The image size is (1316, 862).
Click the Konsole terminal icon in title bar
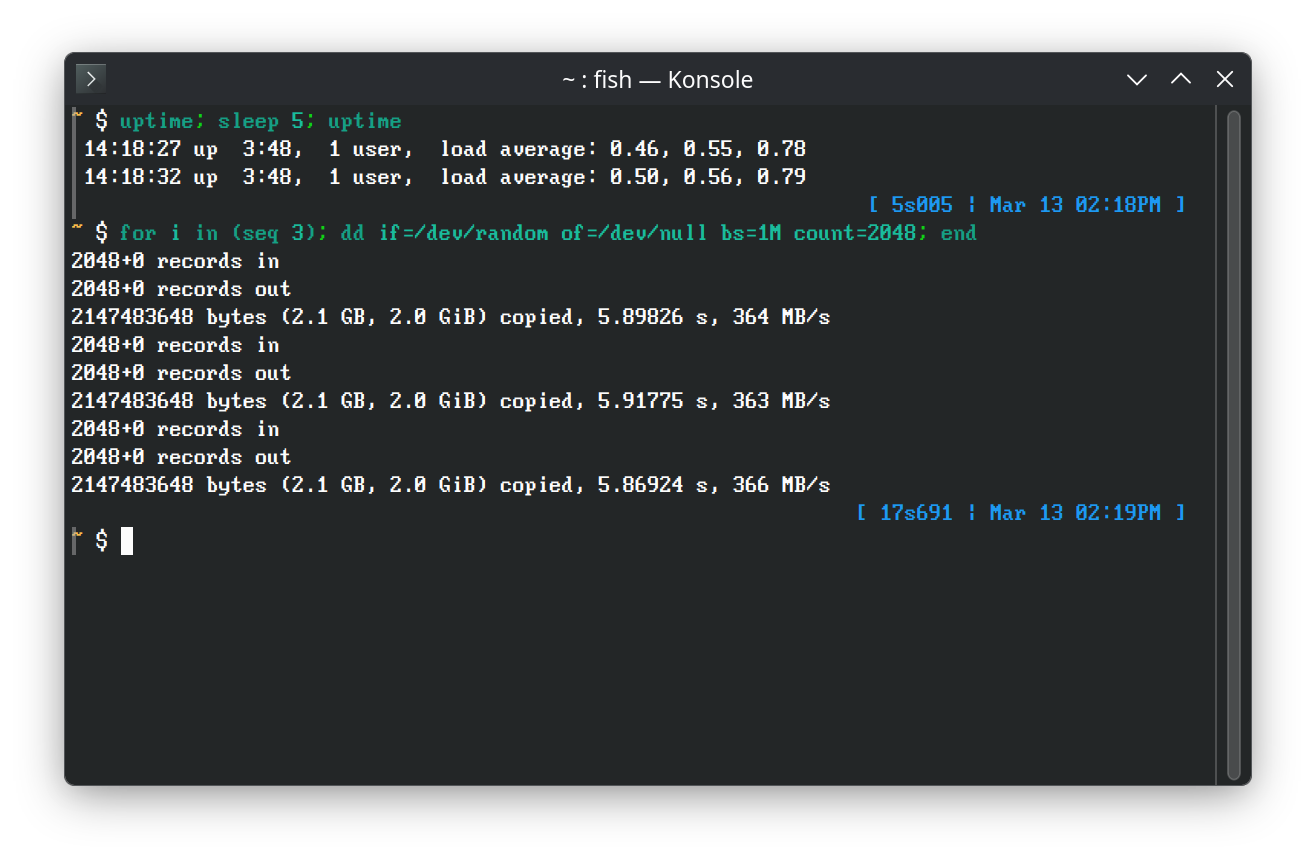(x=91, y=79)
